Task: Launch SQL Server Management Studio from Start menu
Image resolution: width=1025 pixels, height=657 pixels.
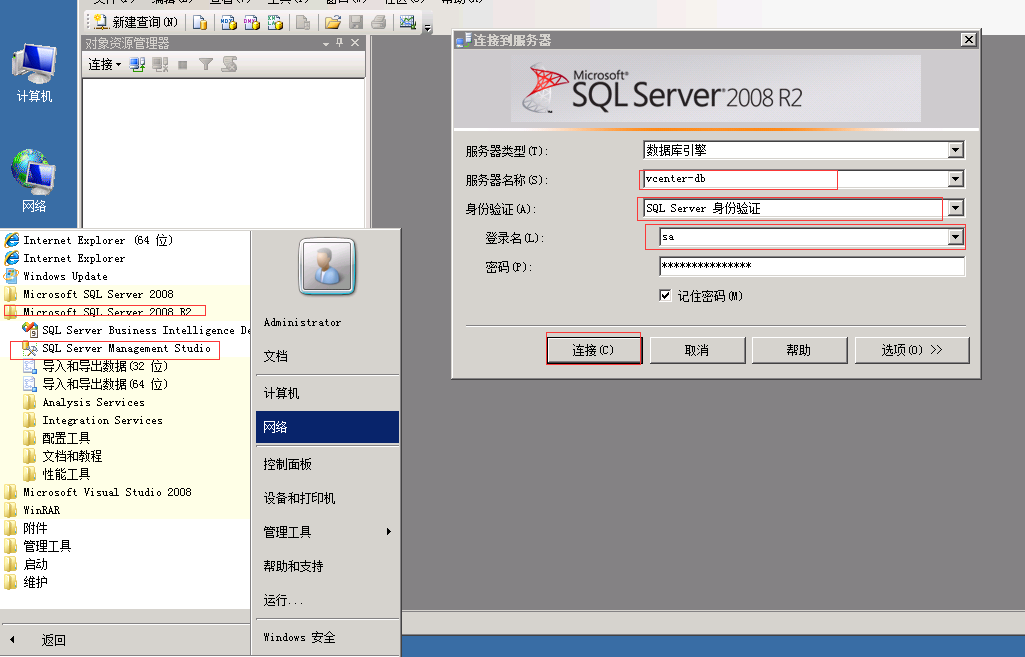Action: [x=118, y=348]
